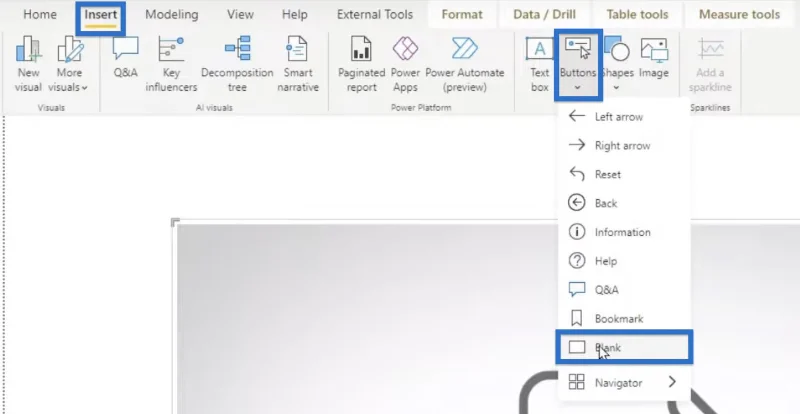
Task: Add Power Automate (preview) visual
Action: tap(465, 64)
